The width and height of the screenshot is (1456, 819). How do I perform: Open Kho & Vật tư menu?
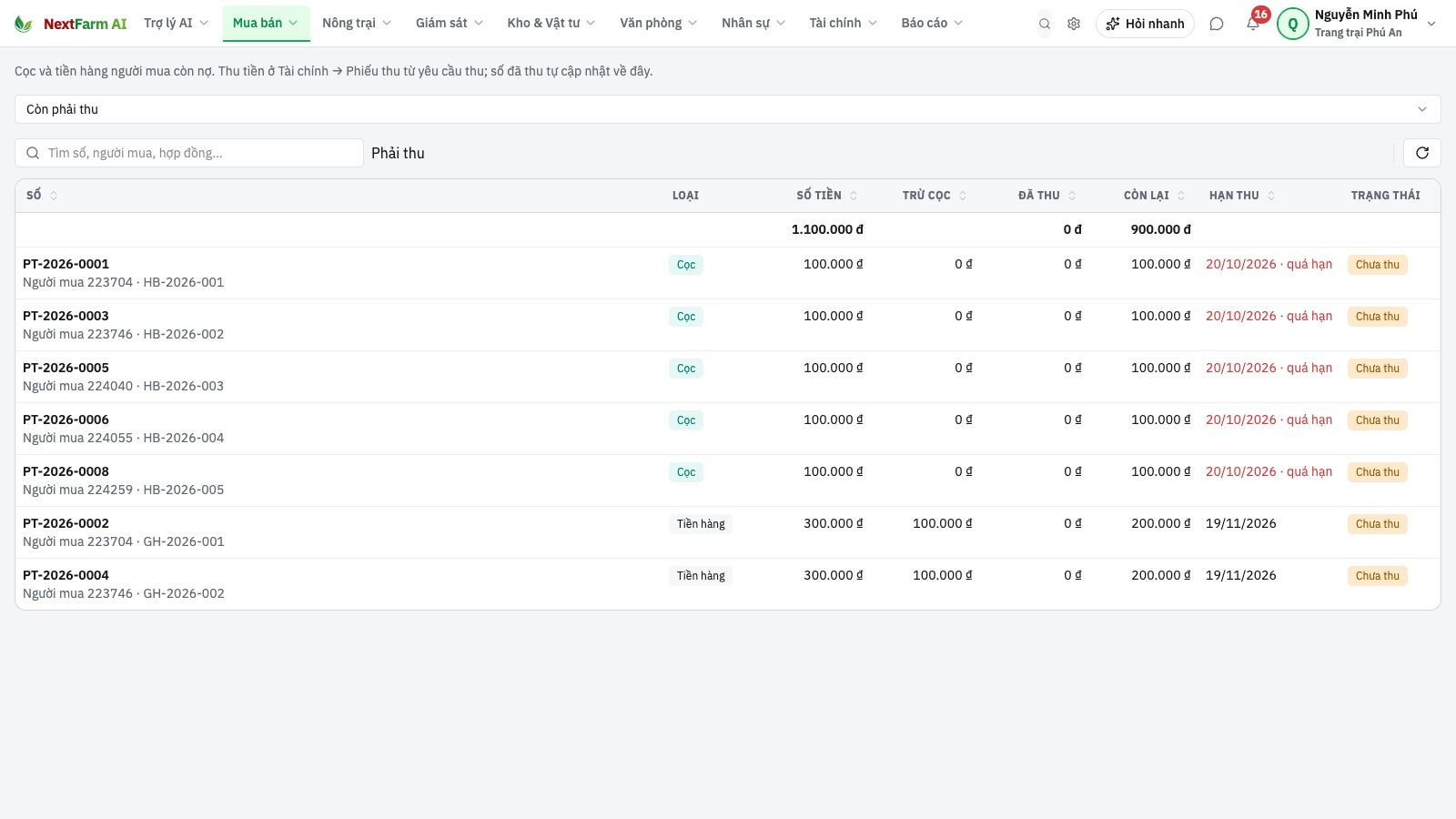pyautogui.click(x=551, y=23)
